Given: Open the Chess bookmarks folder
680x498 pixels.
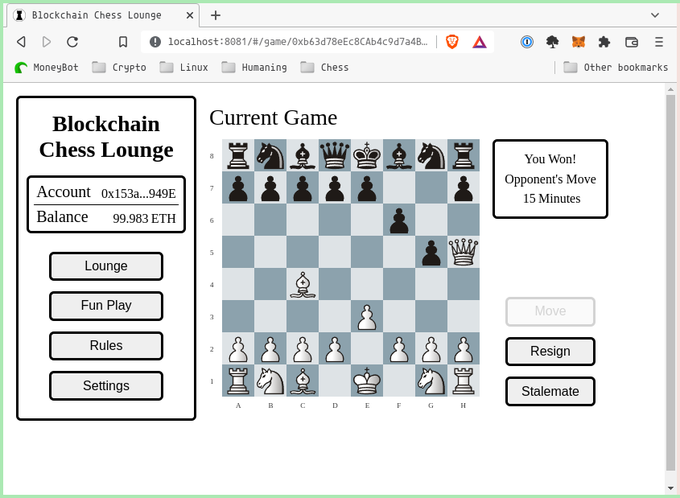Looking at the screenshot, I should 324,67.
